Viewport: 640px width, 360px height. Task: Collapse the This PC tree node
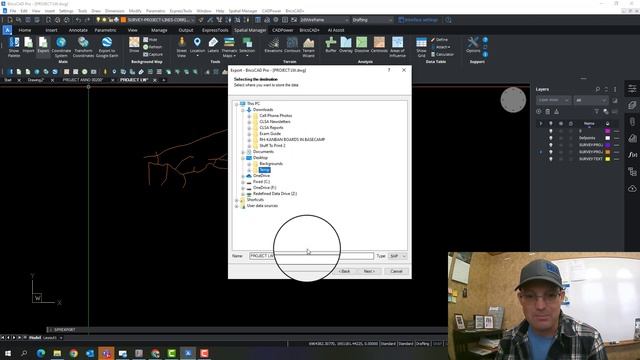(x=237, y=104)
